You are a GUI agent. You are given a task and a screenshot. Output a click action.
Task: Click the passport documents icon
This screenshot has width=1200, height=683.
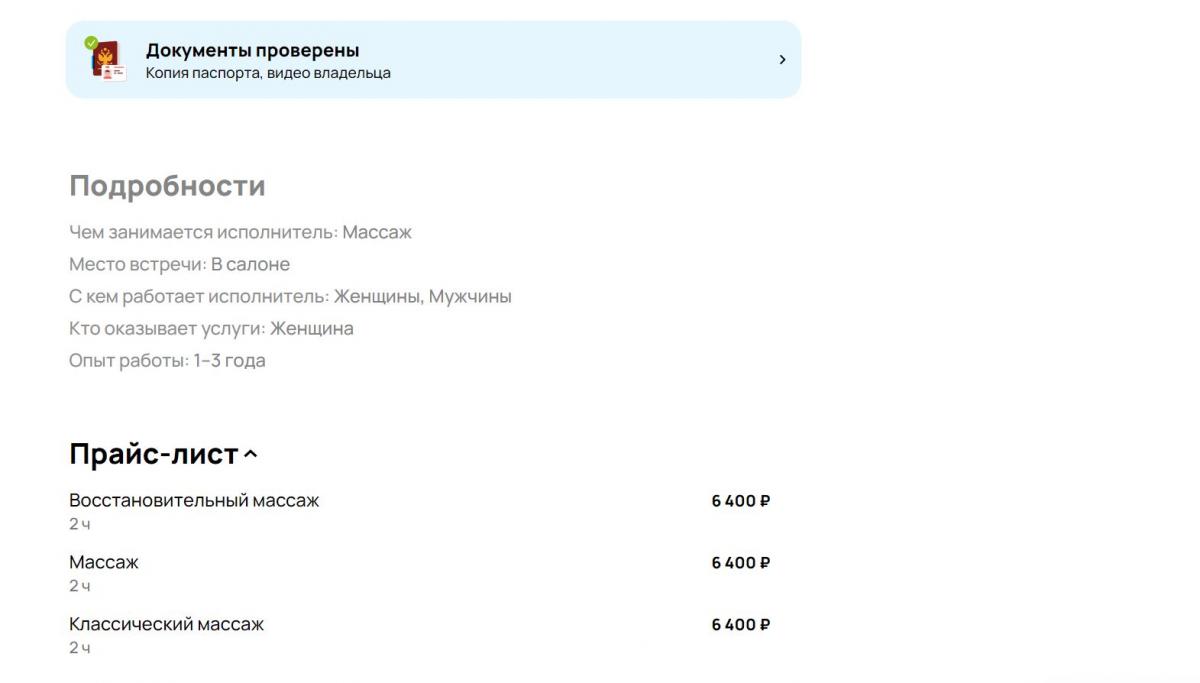click(x=106, y=60)
